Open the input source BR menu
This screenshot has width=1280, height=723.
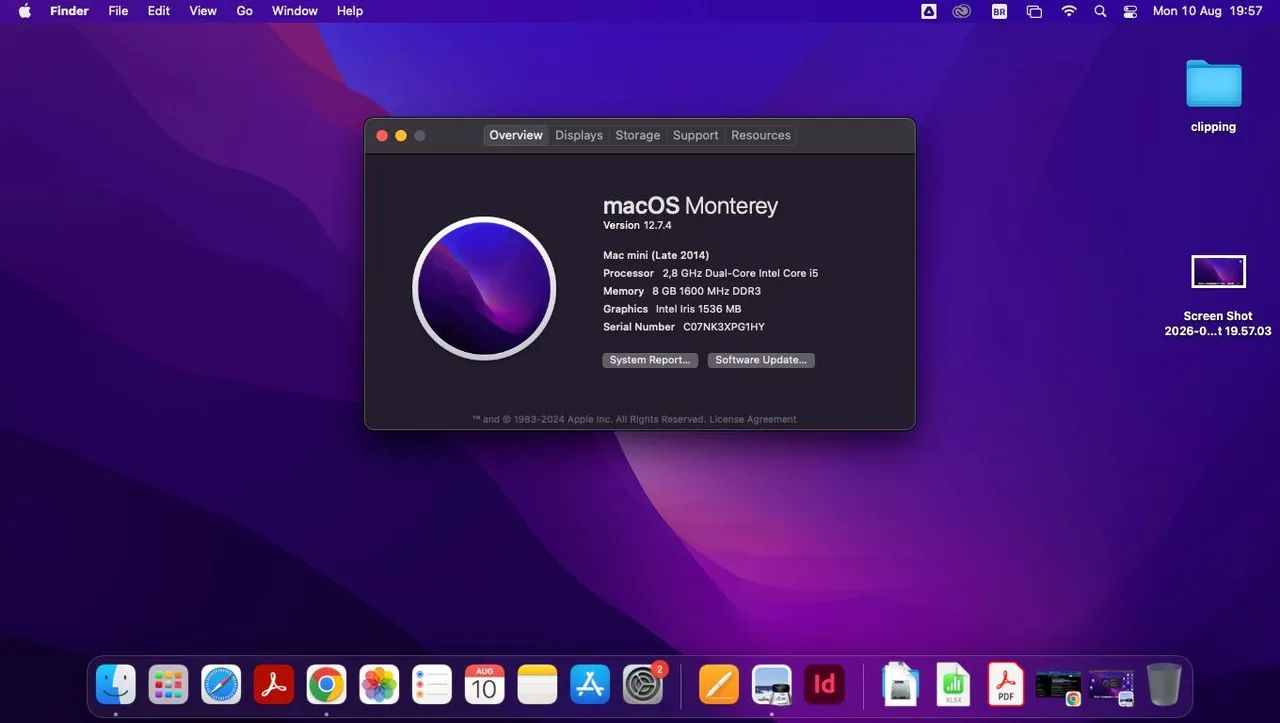[x=999, y=11]
